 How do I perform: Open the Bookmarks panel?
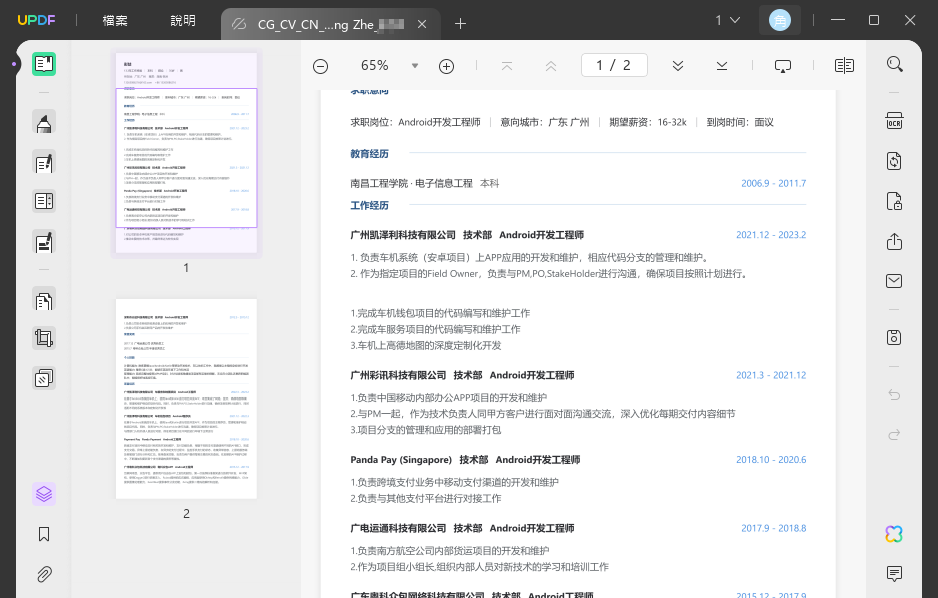[44, 534]
